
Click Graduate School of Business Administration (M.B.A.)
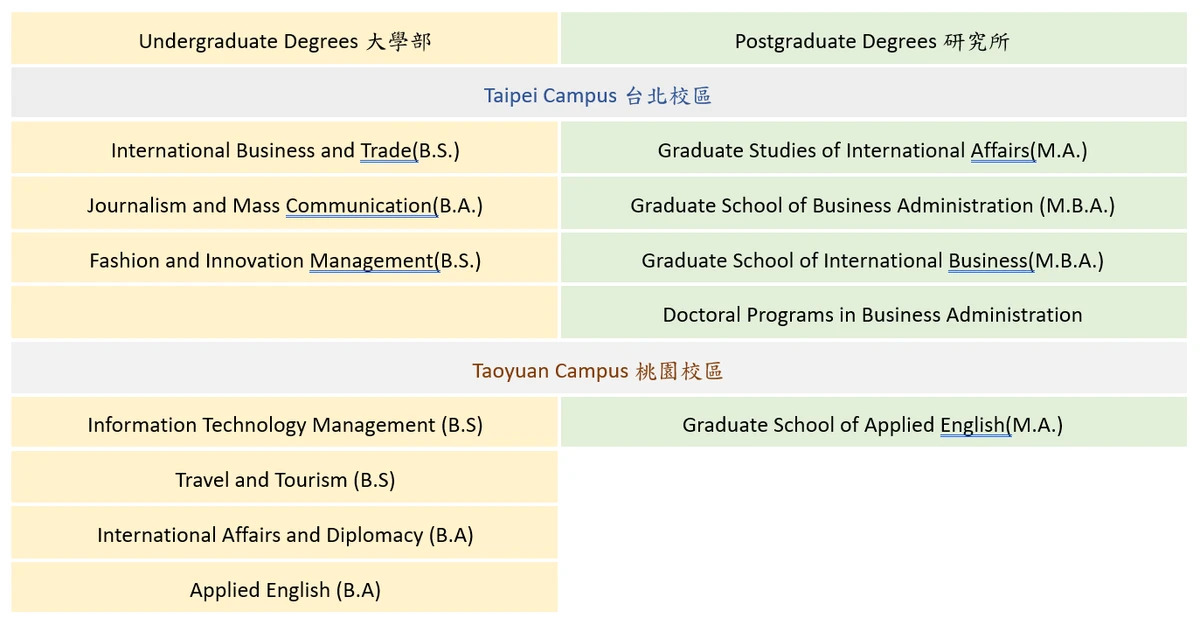coord(872,205)
